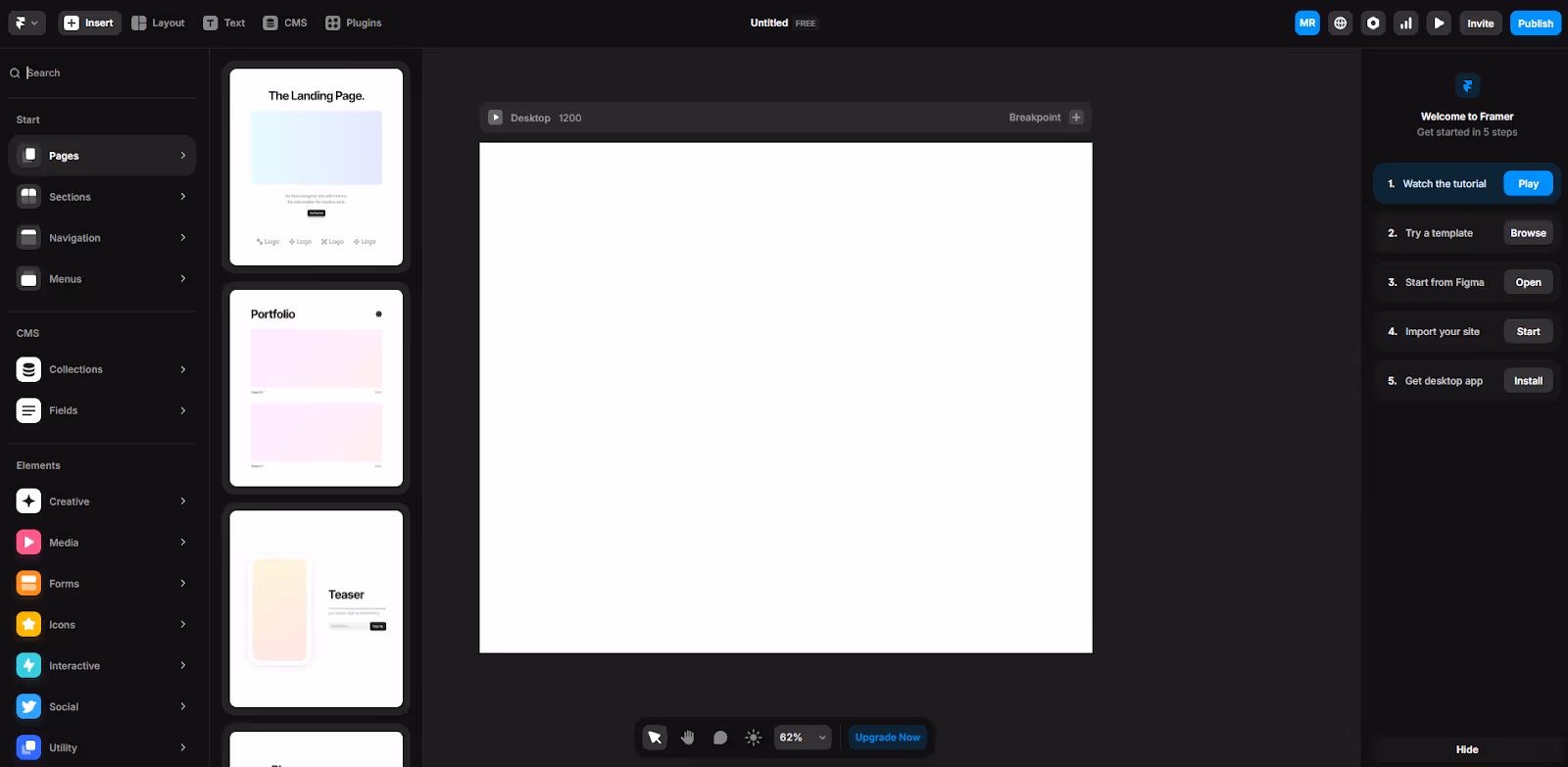Insert the Portfolio page template thumbnail
The height and width of the screenshot is (767, 1568).
(x=316, y=388)
